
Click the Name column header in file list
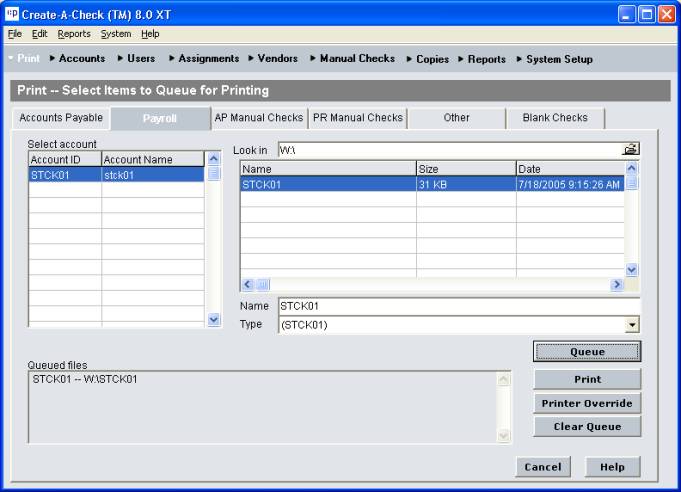tap(328, 169)
